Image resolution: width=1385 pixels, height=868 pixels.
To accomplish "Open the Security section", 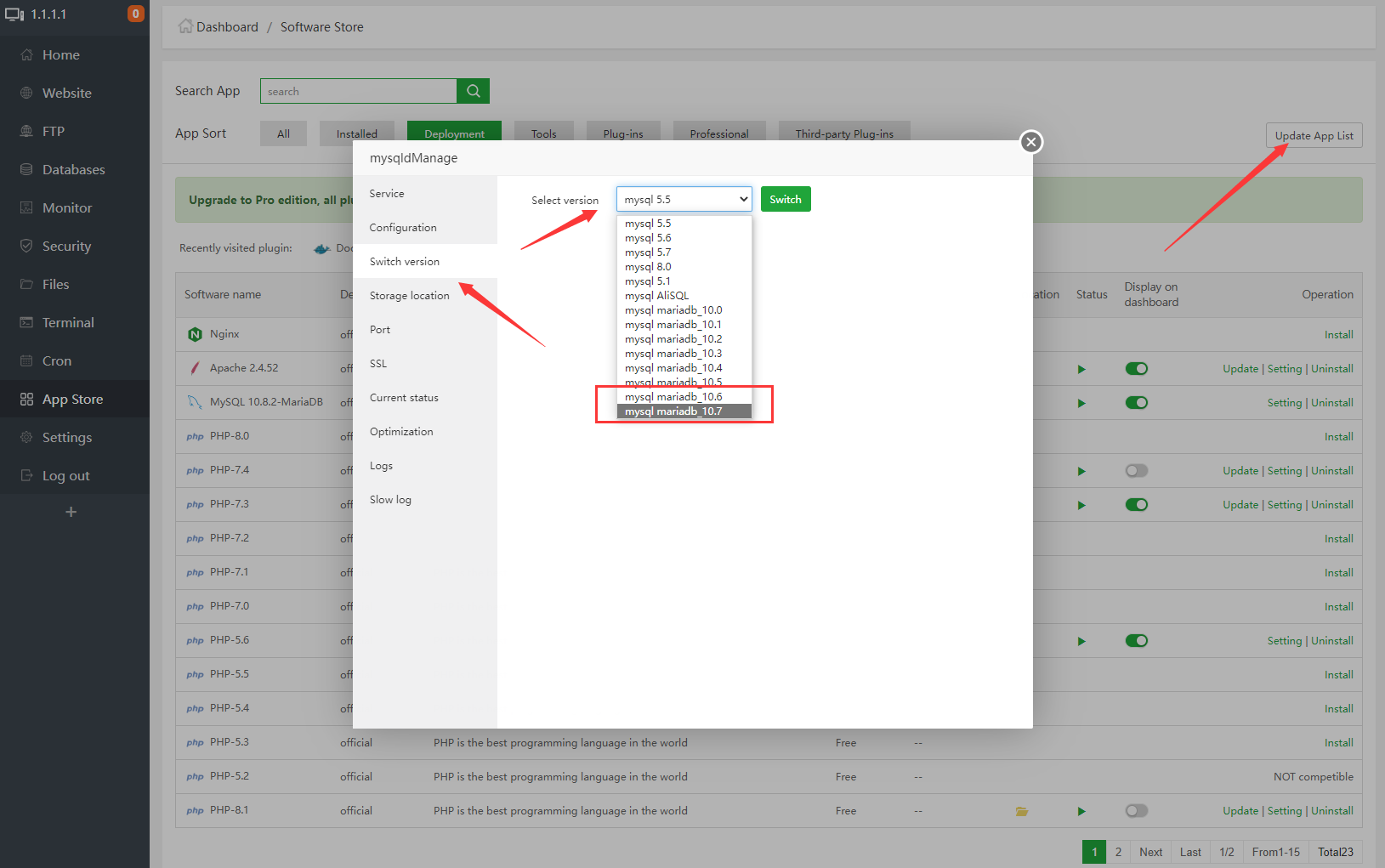I will [x=66, y=247].
